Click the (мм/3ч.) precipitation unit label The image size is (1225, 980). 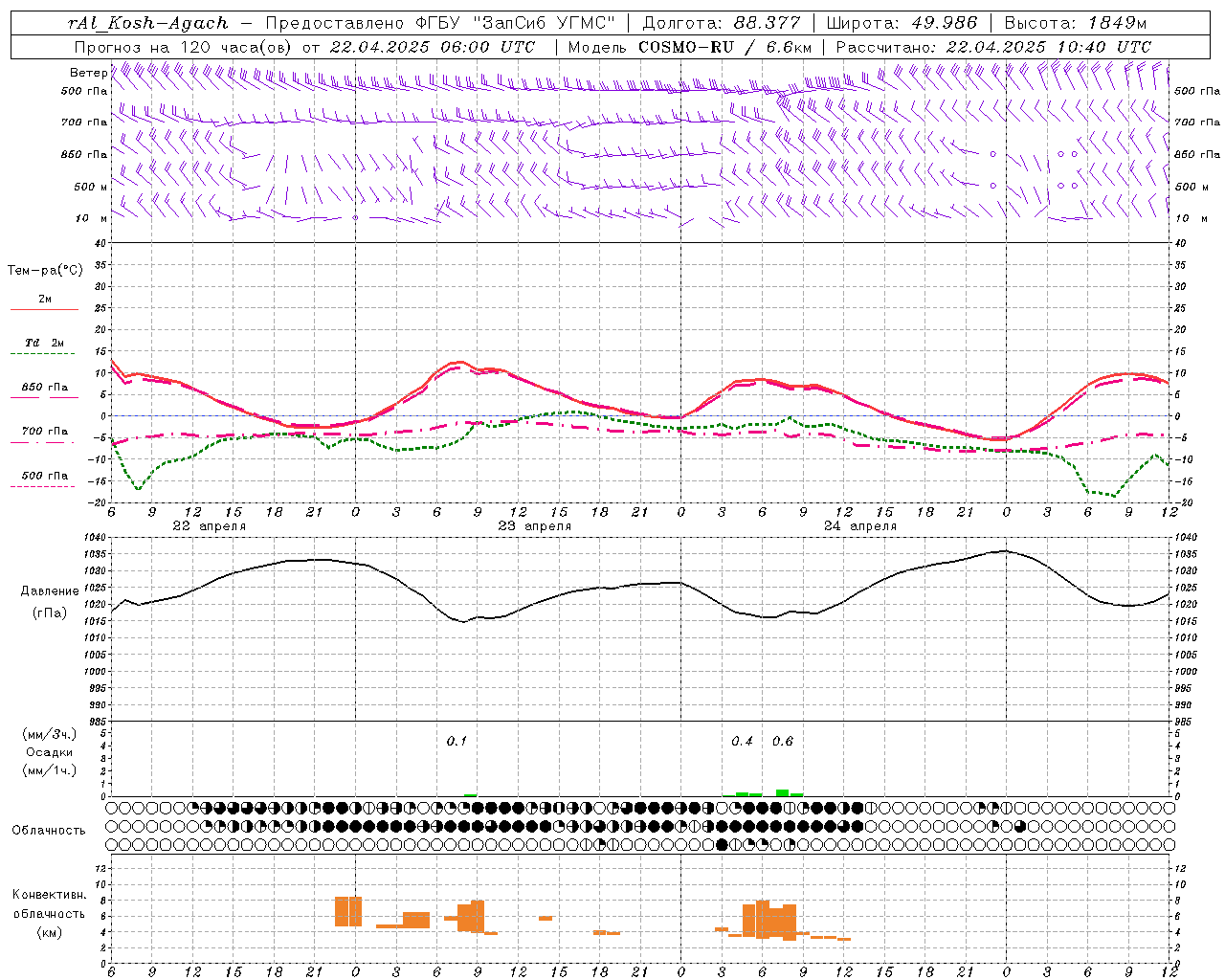pyautogui.click(x=50, y=734)
